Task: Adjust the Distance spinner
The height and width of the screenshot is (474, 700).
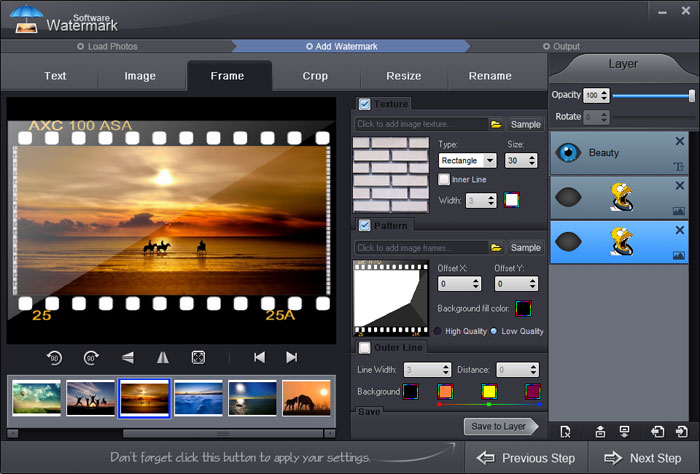Action: (x=517, y=370)
